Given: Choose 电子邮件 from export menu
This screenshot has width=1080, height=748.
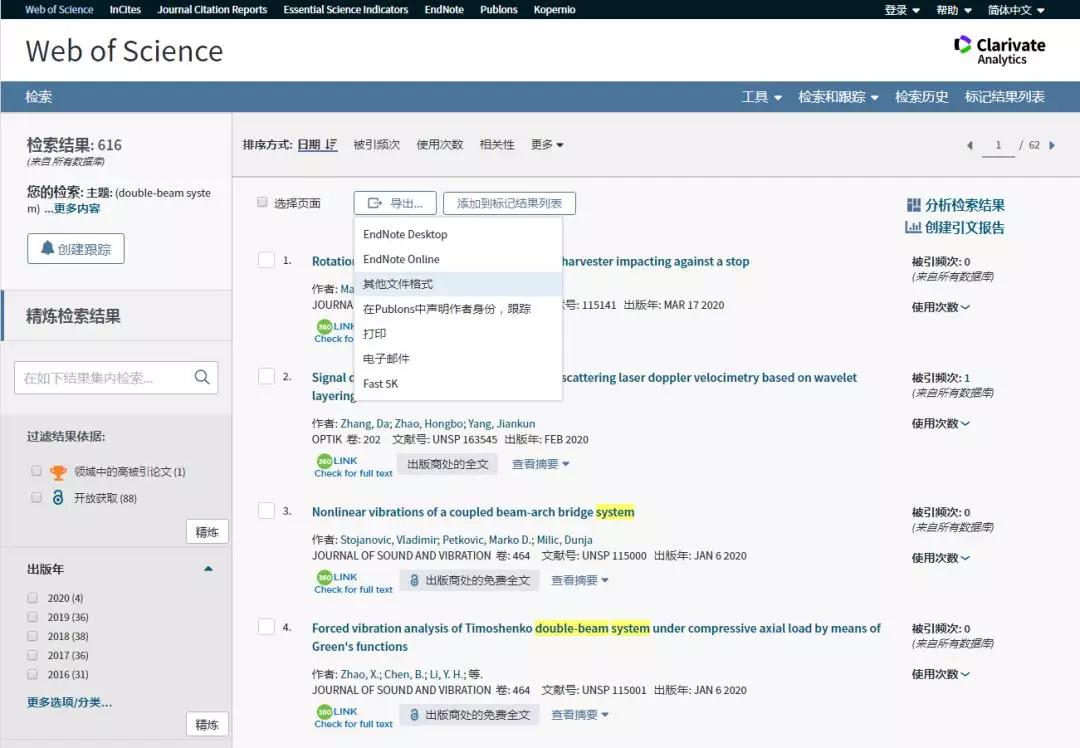Looking at the screenshot, I should pos(458,358).
